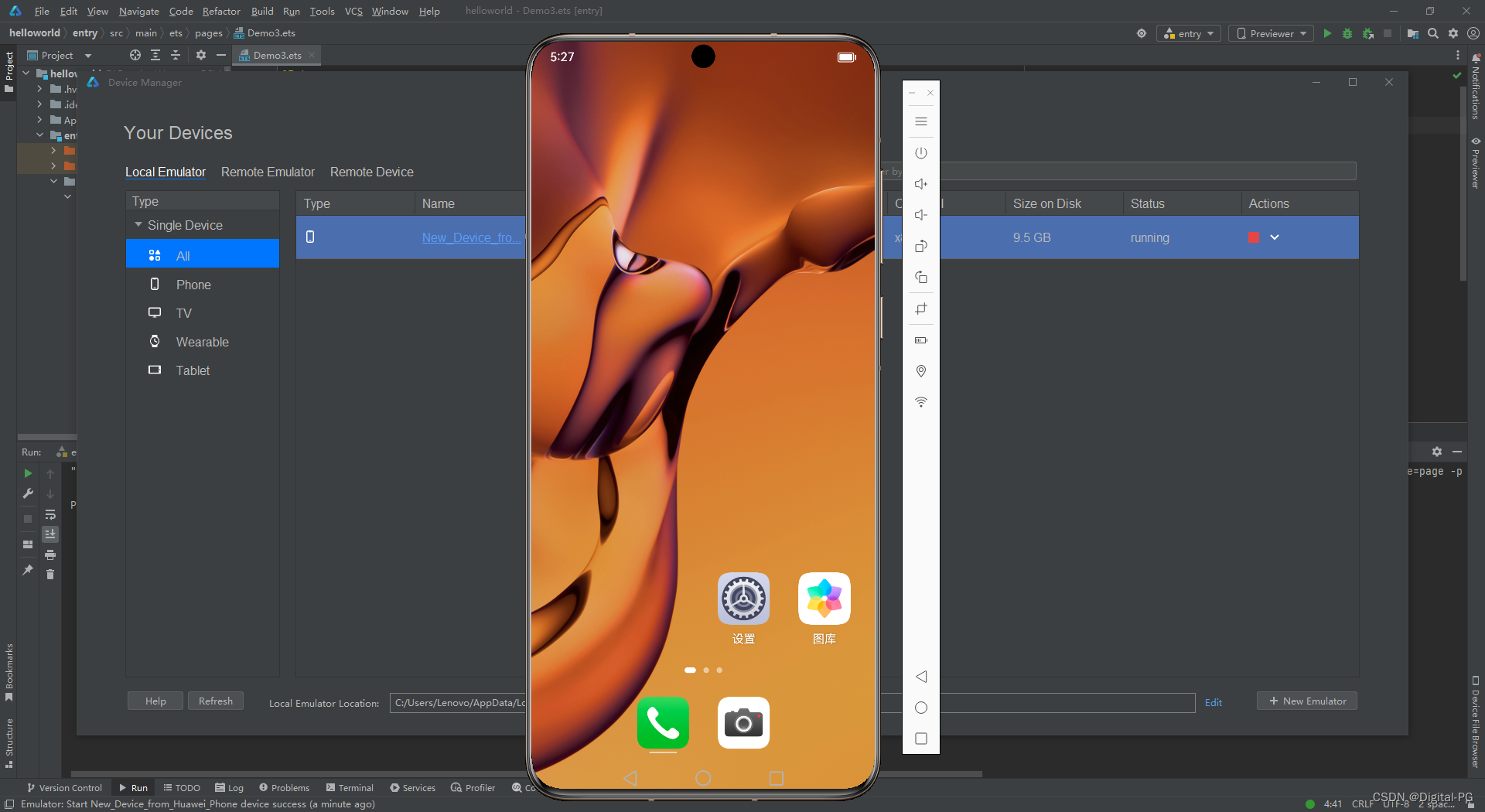The height and width of the screenshot is (812, 1485).
Task: Open the emulator location (GPS) settings
Action: pos(920,371)
